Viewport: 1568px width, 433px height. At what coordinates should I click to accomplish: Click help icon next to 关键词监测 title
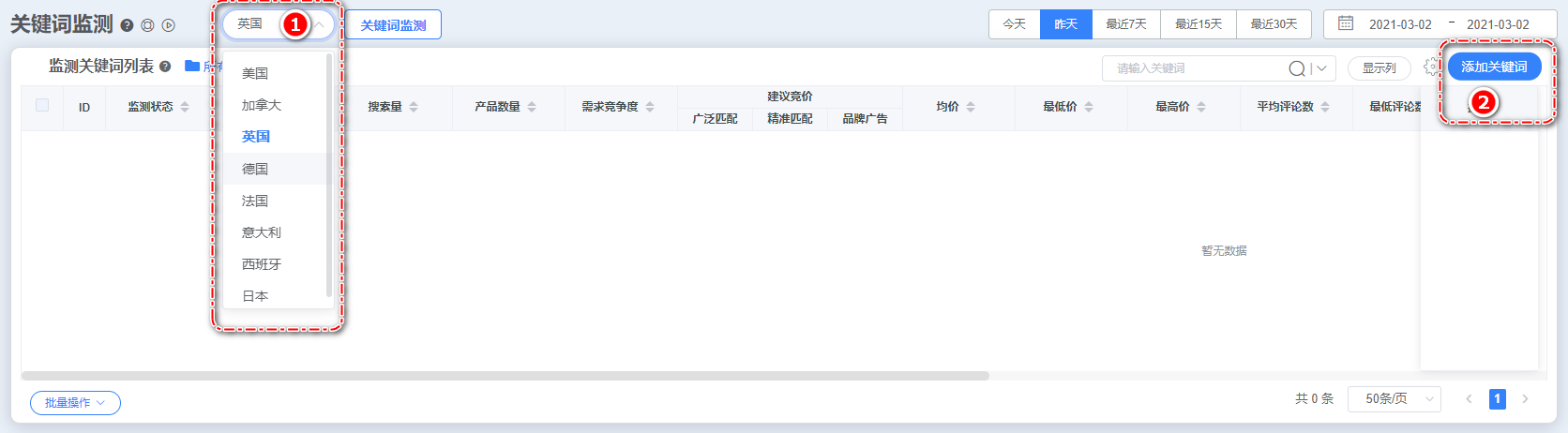(x=127, y=25)
